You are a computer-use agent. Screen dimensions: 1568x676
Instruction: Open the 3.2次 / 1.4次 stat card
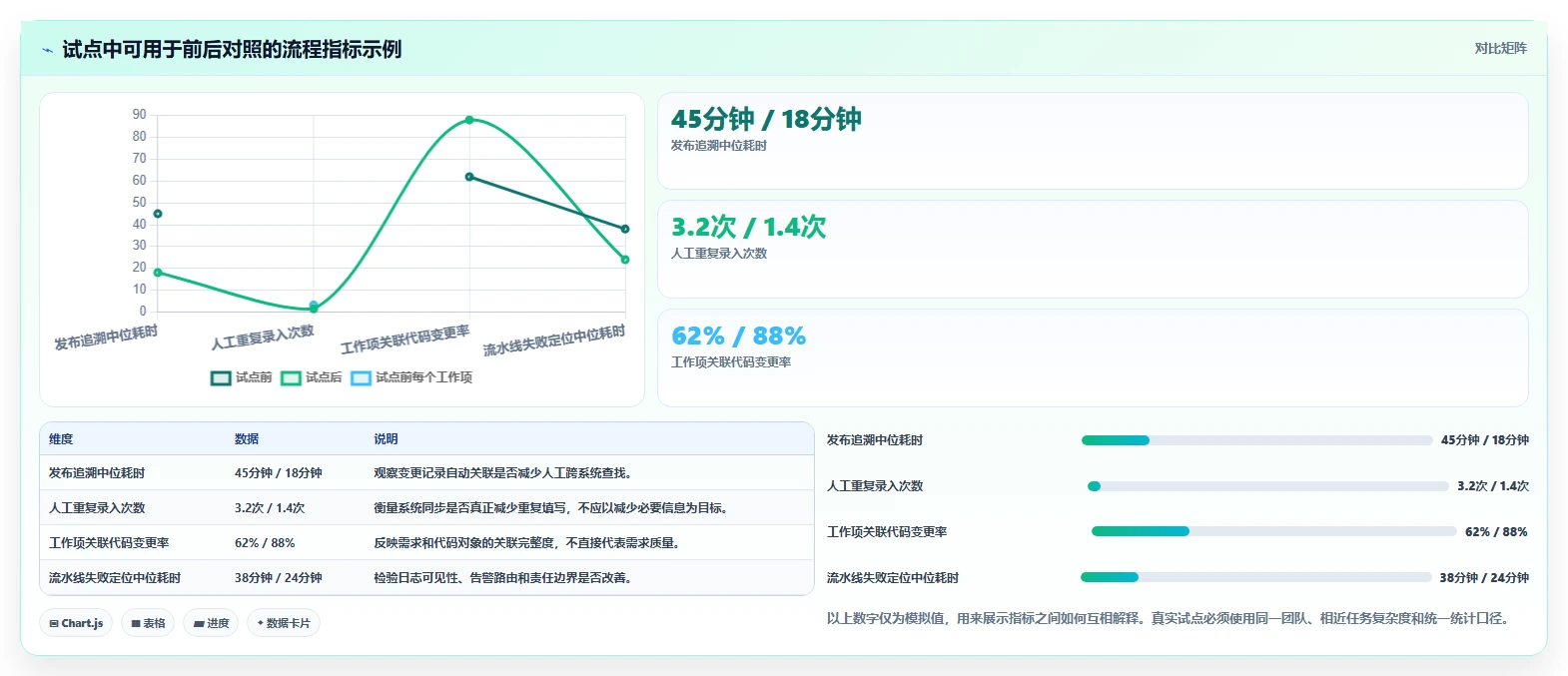(x=1093, y=250)
